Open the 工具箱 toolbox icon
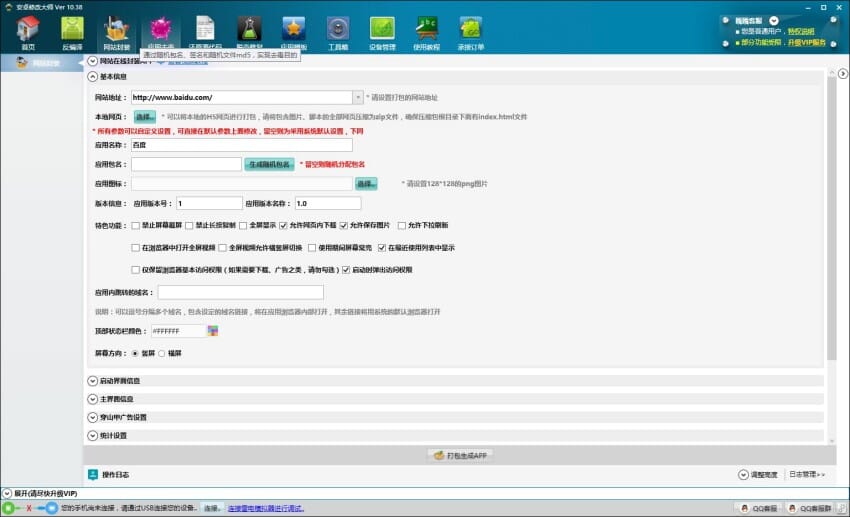Screen dimensions: 850x517 pos(338,32)
